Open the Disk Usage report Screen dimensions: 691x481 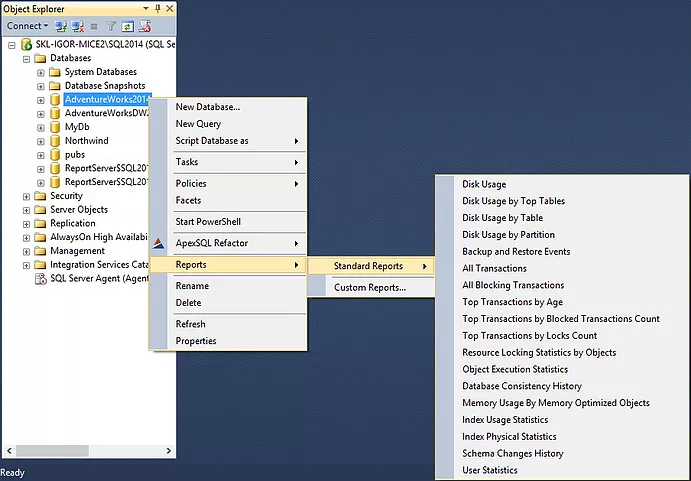[x=562, y=184]
